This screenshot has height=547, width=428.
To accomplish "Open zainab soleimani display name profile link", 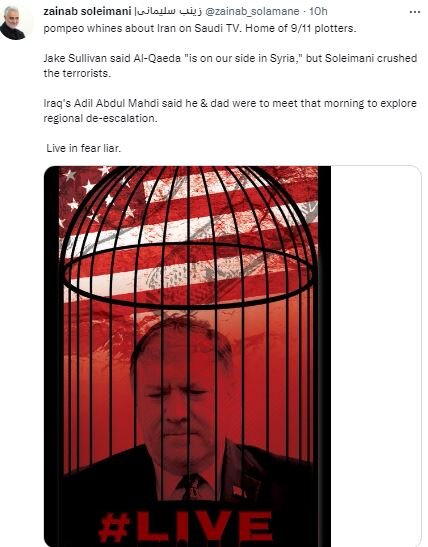I will click(87, 11).
